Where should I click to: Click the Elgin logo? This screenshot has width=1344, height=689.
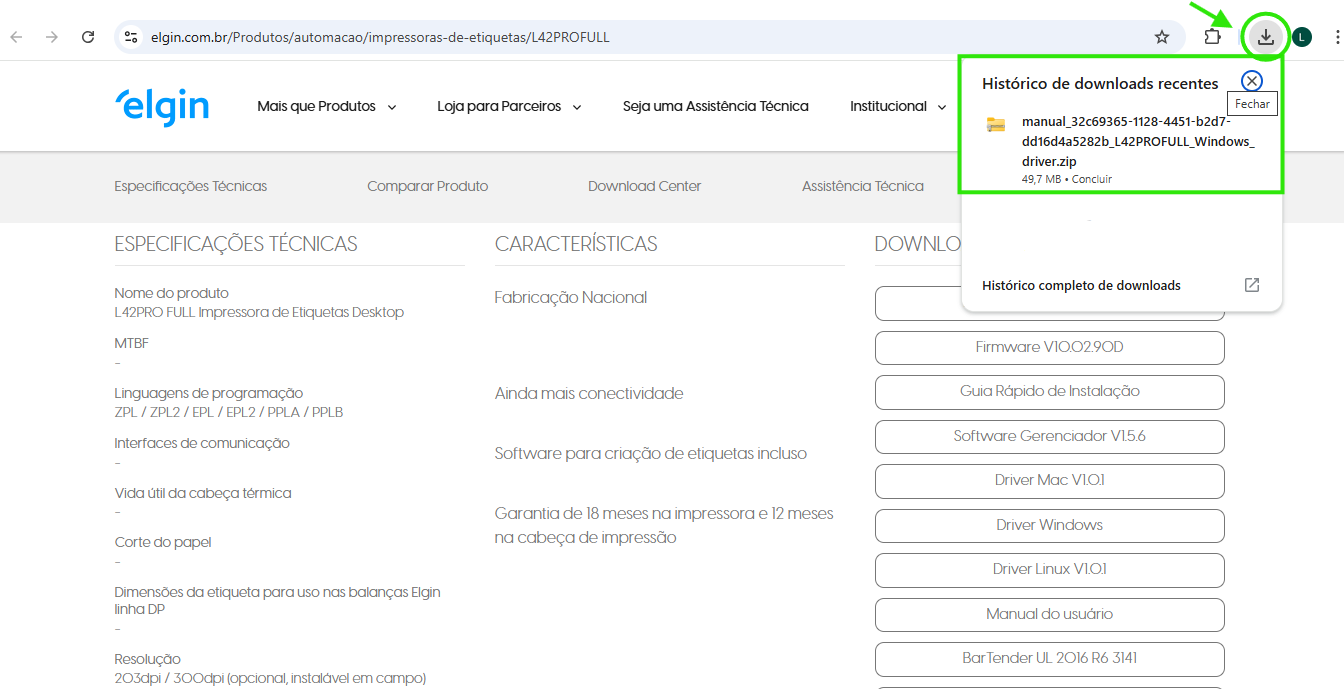[x=162, y=106]
